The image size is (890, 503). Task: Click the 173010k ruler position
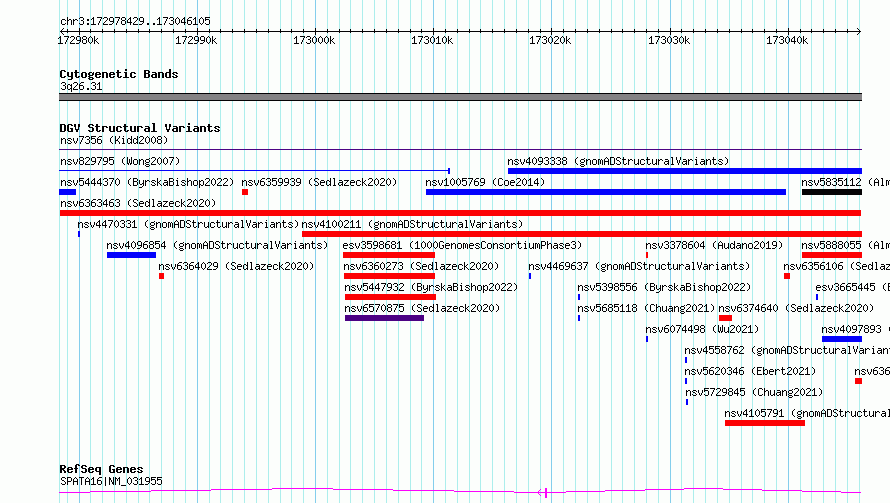click(x=433, y=40)
